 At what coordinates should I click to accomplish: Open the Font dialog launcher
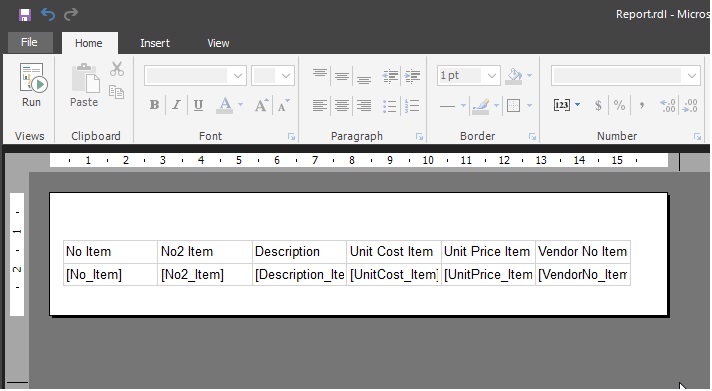tap(291, 137)
